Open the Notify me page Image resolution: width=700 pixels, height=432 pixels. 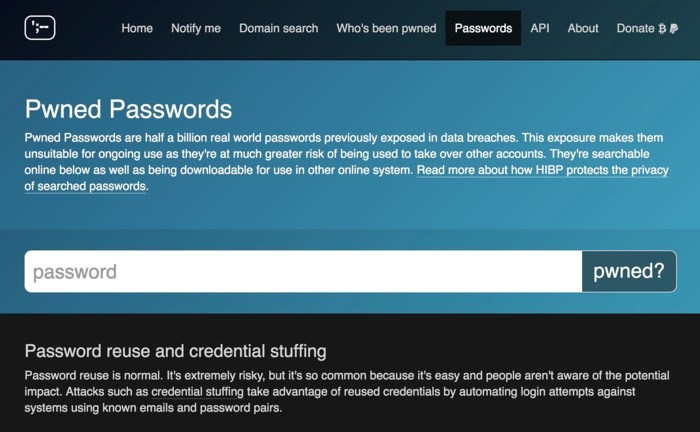pos(196,28)
